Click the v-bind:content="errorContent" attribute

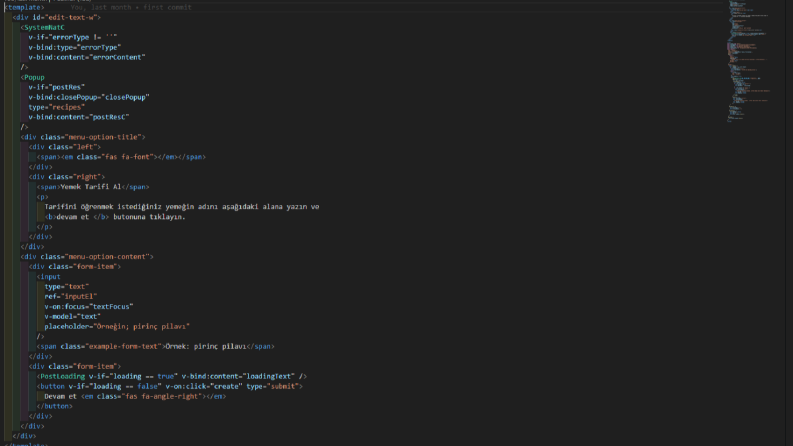coord(87,57)
